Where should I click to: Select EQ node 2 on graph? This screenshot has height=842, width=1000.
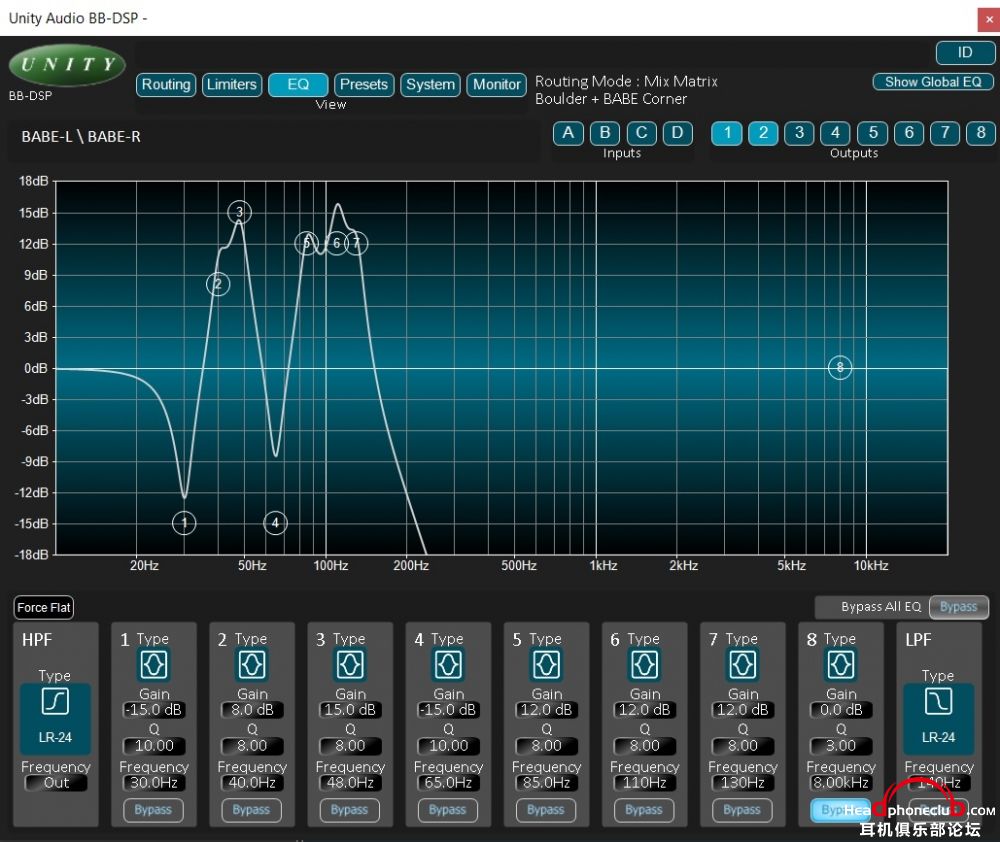point(218,284)
